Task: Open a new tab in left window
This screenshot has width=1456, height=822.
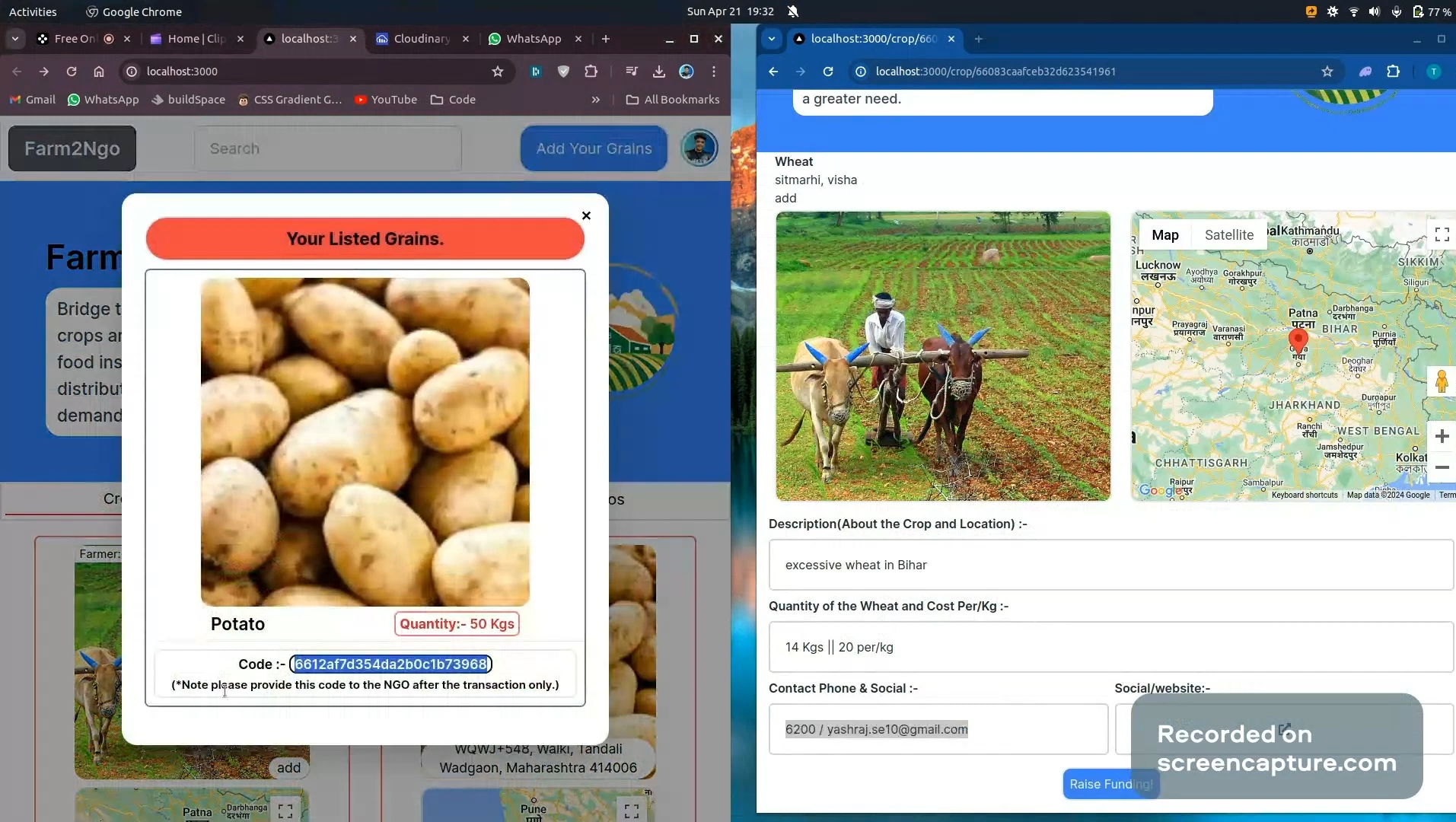Action: click(x=606, y=39)
